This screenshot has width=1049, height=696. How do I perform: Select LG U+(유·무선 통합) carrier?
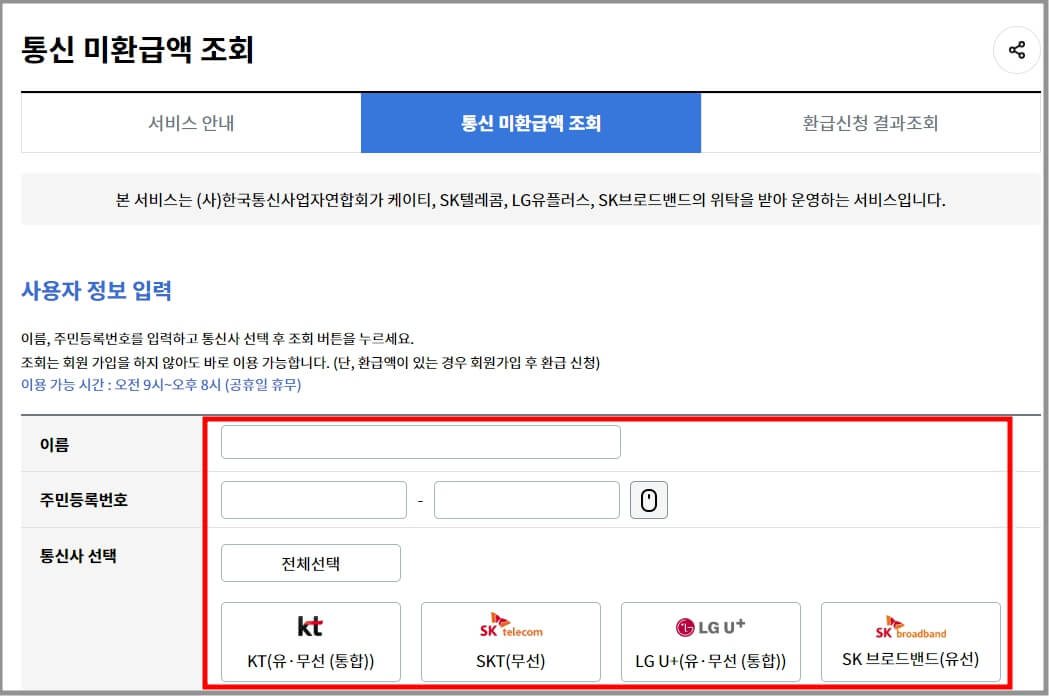coord(710,641)
